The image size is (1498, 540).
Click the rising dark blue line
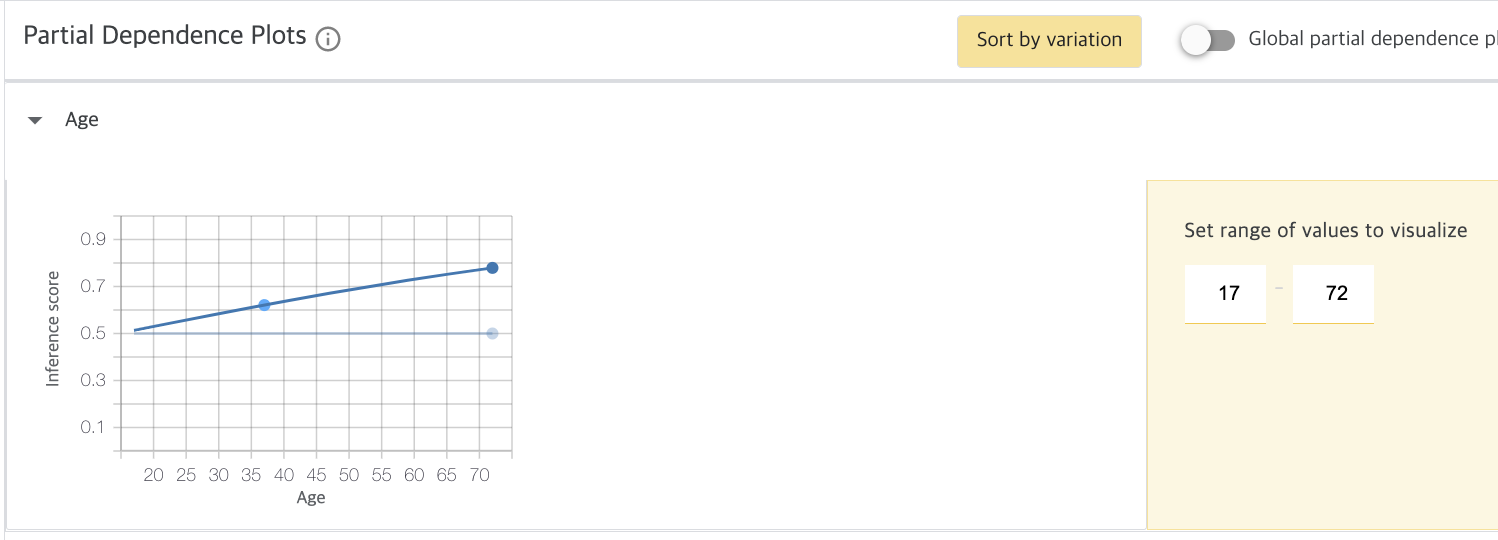(380, 286)
